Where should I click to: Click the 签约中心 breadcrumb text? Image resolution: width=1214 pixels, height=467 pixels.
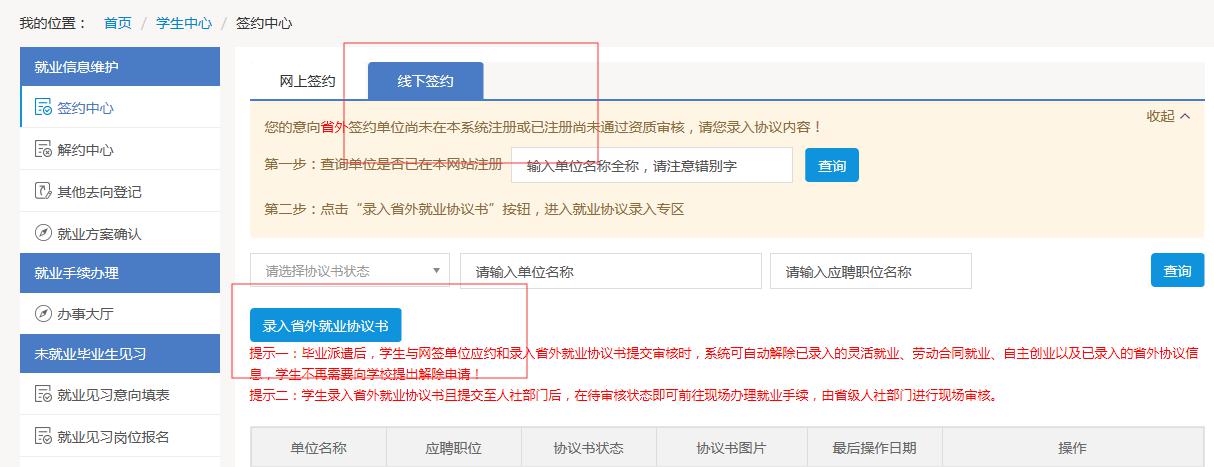(264, 22)
